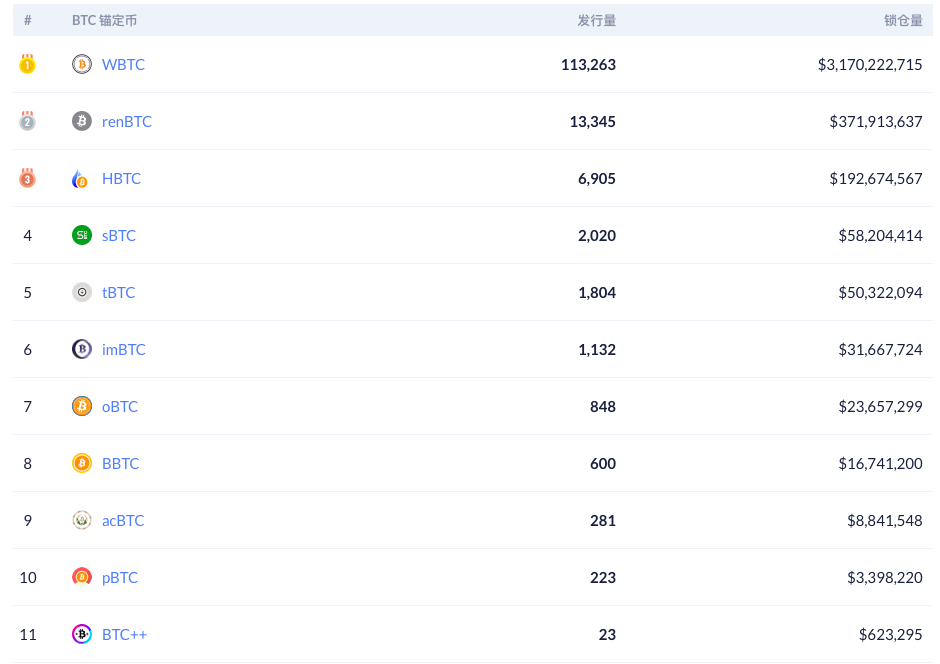Open the renBTC link
Image resolution: width=940 pixels, height=664 pixels.
tap(126, 121)
